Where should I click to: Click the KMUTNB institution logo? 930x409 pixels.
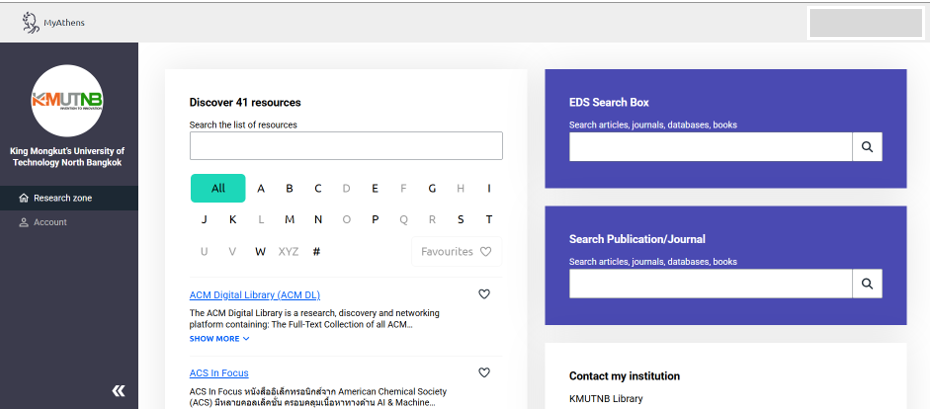coord(67,100)
